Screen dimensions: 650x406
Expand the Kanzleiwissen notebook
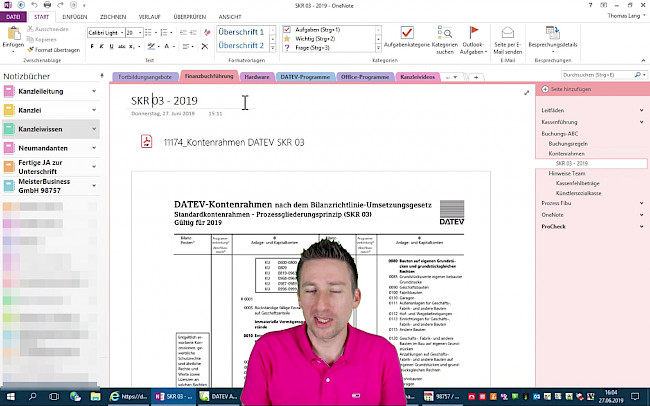pyautogui.click(x=95, y=130)
